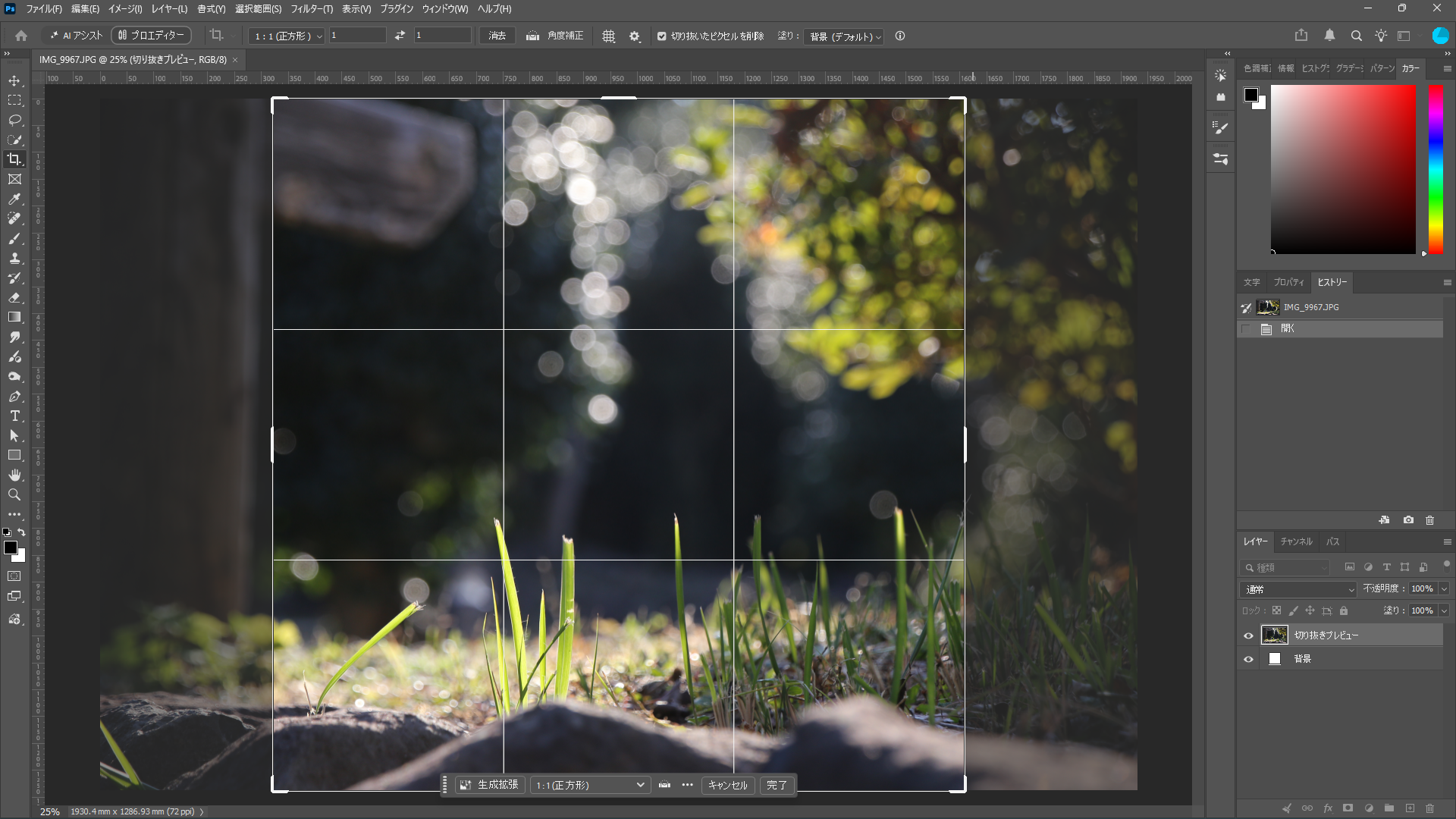The image size is (1456, 819).
Task: Open the Layers panel menu
Action: 1447,541
